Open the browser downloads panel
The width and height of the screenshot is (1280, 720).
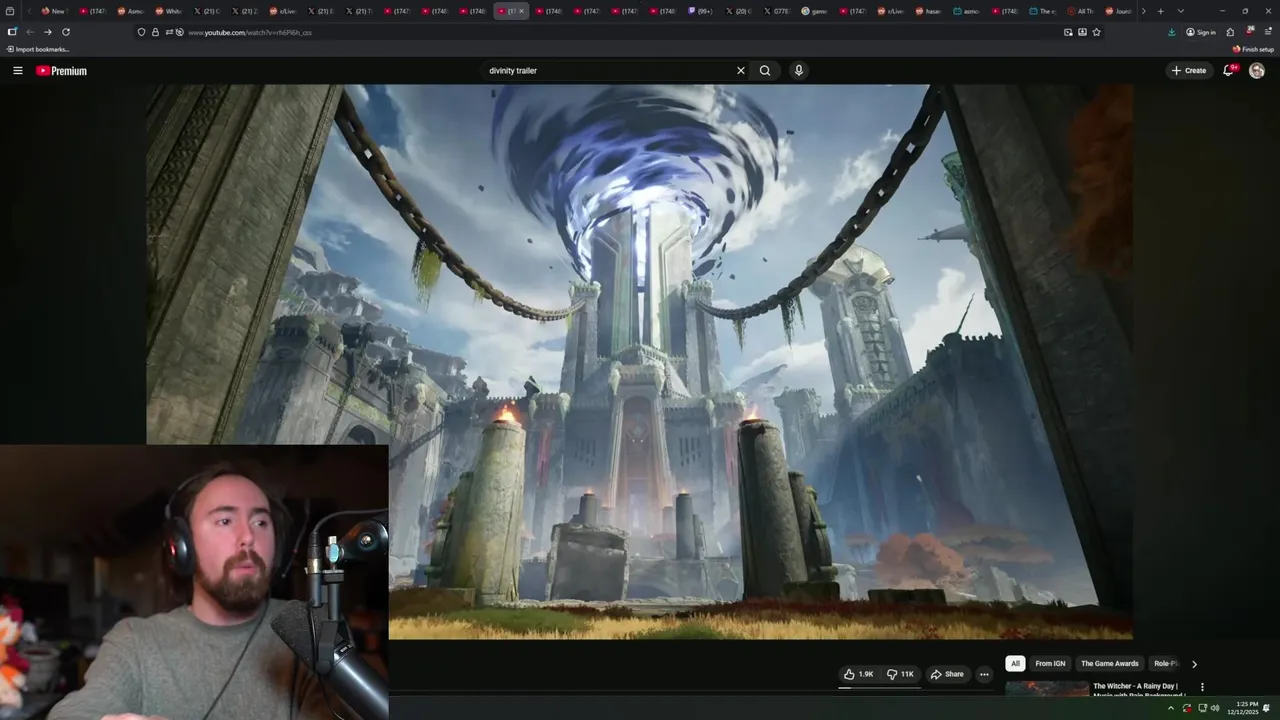click(x=1172, y=32)
